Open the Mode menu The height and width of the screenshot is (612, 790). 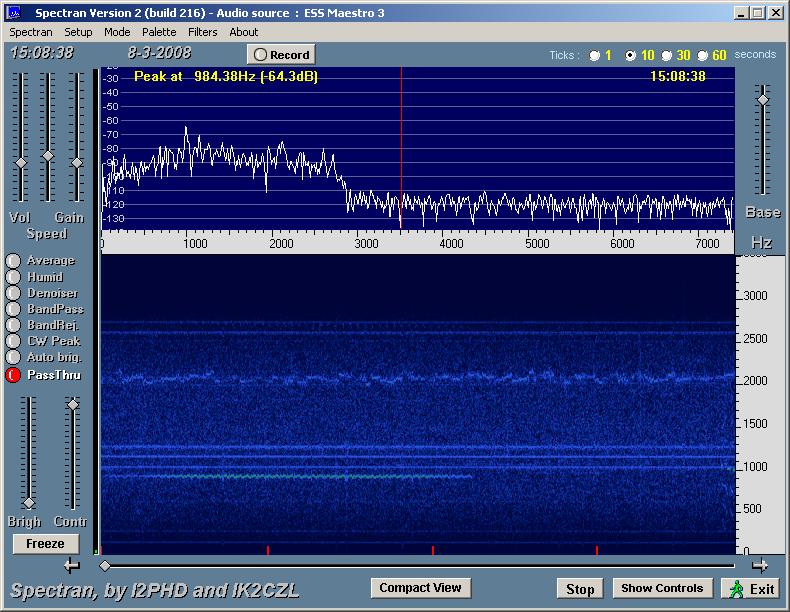click(117, 32)
